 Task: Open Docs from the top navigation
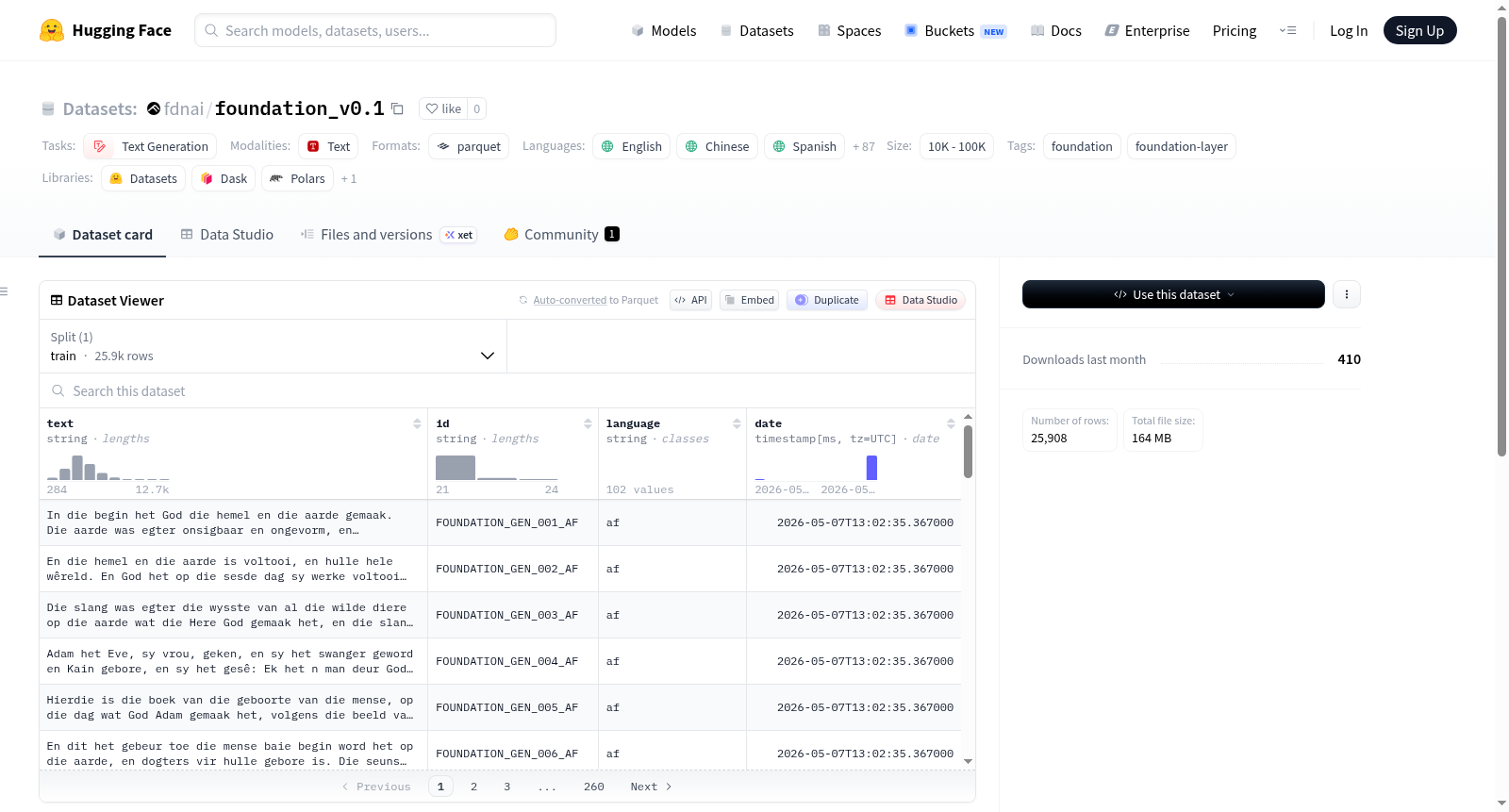click(1056, 30)
